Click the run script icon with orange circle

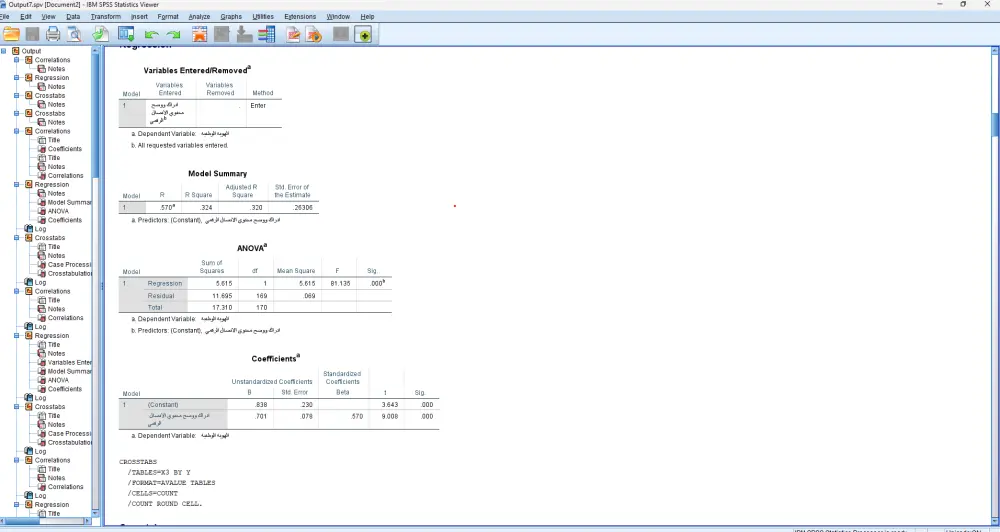click(314, 34)
